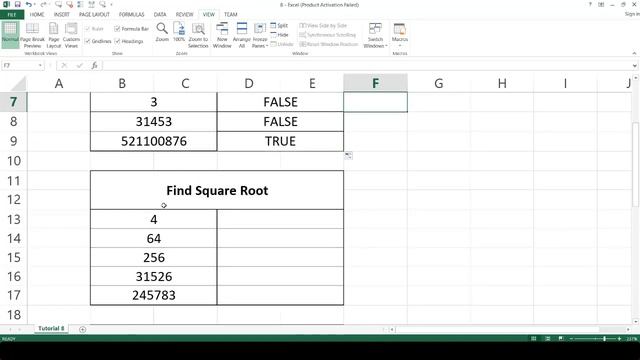Click Synchronous Scrolling
This screenshot has width=640, height=360.
(328, 35)
